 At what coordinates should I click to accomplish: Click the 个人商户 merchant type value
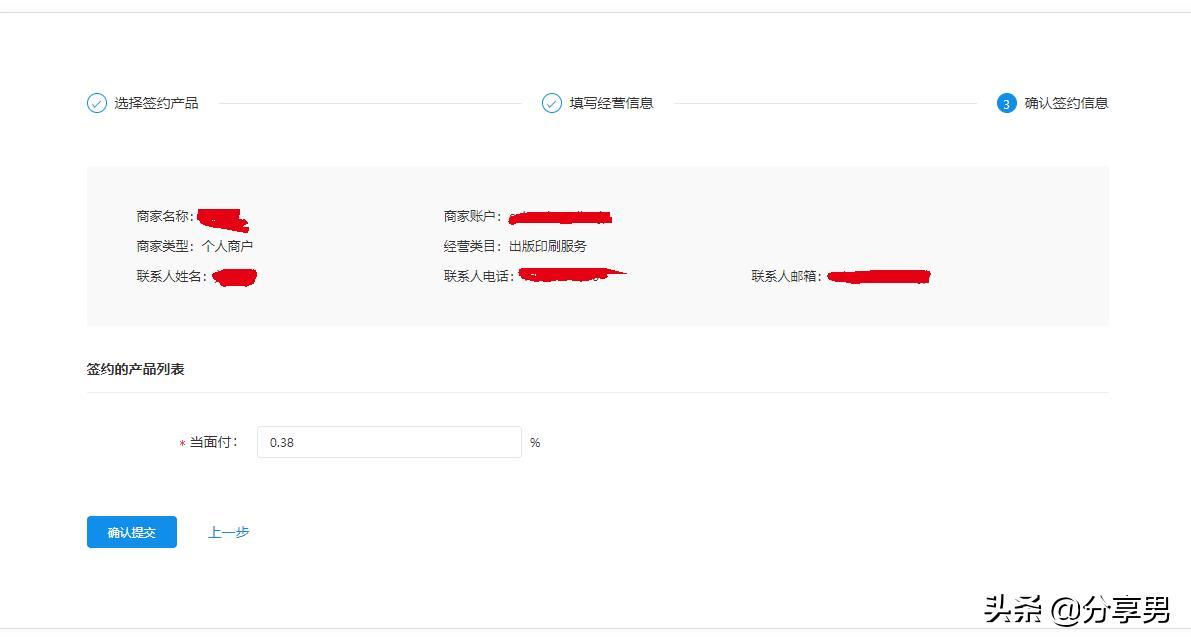click(227, 246)
